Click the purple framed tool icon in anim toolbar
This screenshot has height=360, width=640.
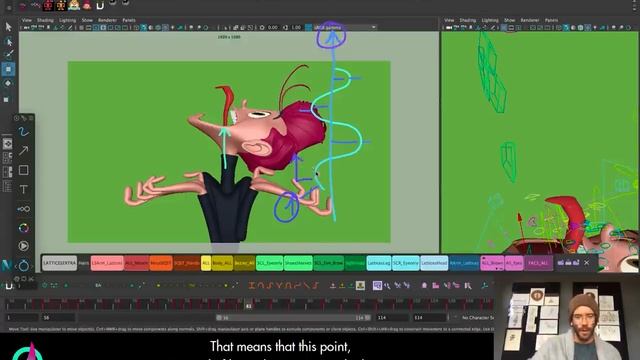coord(377,286)
